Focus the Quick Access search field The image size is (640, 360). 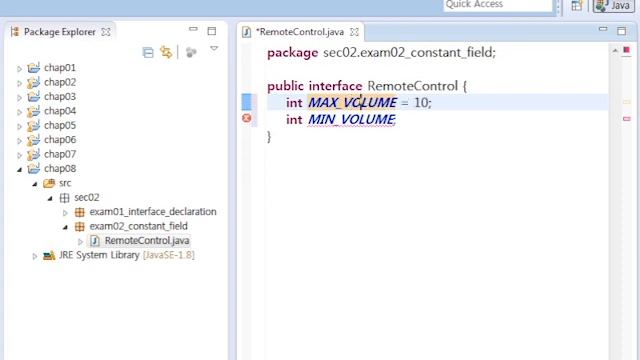[x=498, y=5]
